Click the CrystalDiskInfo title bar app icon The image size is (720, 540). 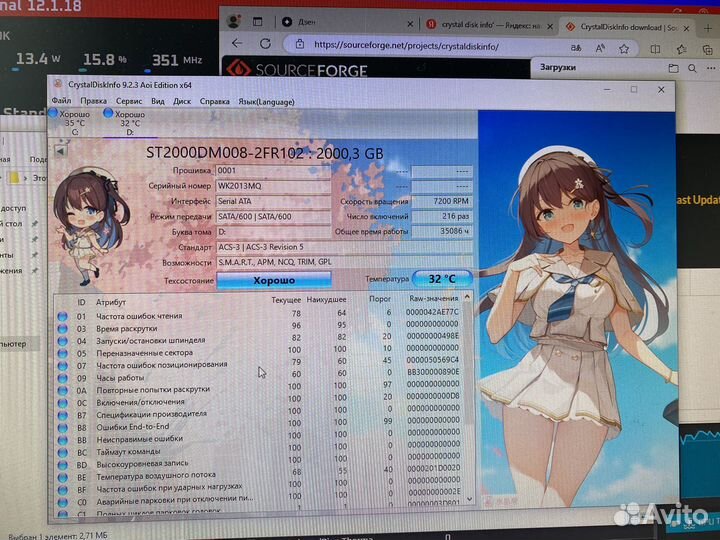[55, 87]
